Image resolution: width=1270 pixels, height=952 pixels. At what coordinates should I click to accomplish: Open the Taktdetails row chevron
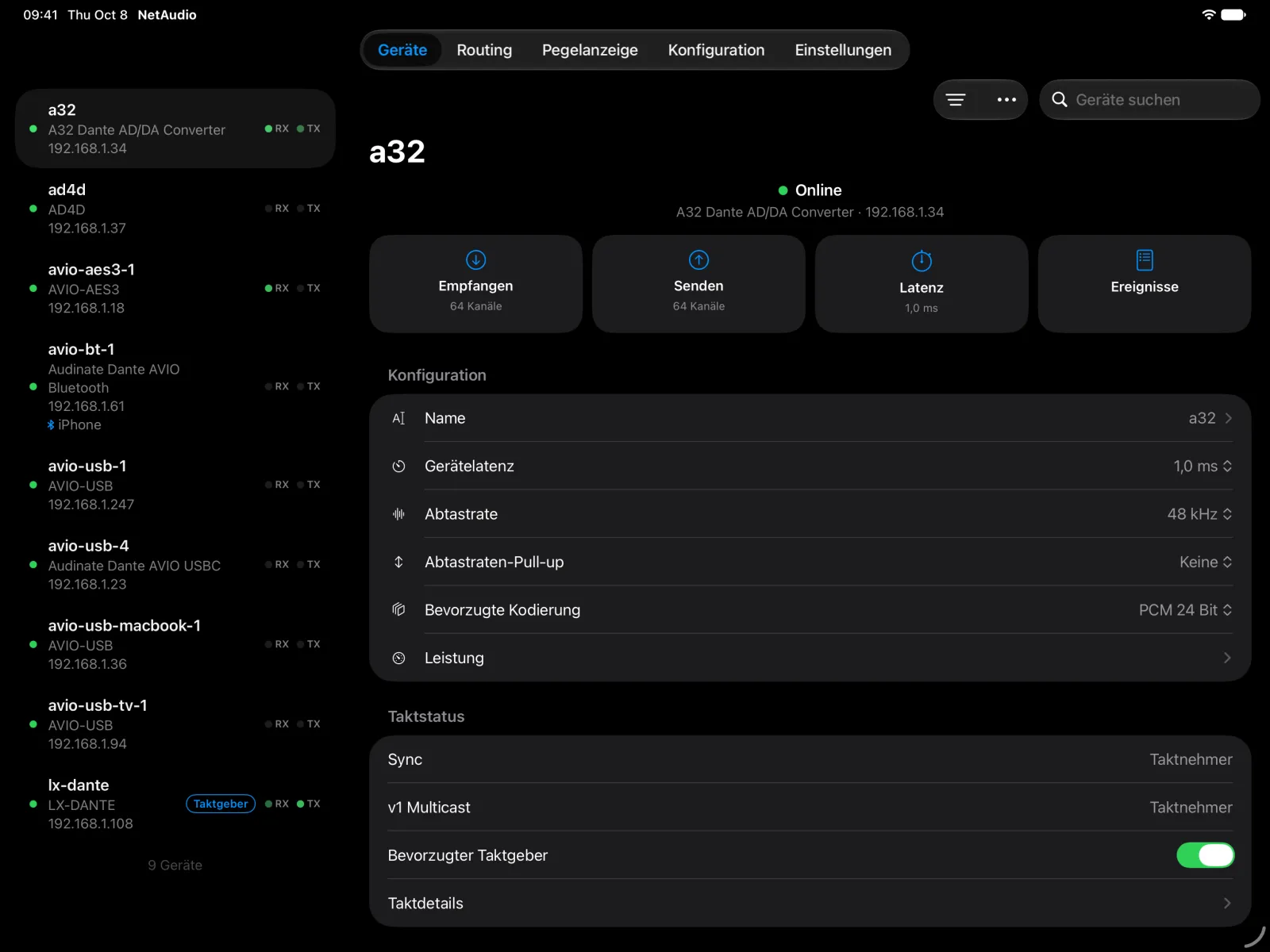[x=1227, y=903]
